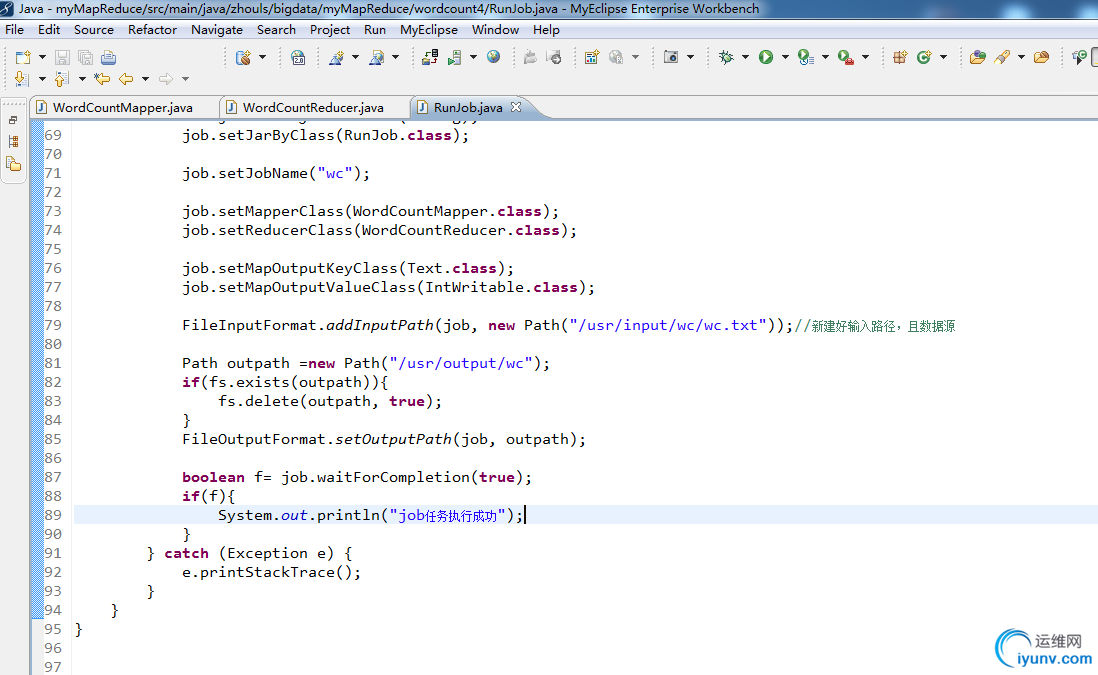The image size is (1098, 675).
Task: Switch to the WordCountMapper.java tab
Action: tap(123, 107)
